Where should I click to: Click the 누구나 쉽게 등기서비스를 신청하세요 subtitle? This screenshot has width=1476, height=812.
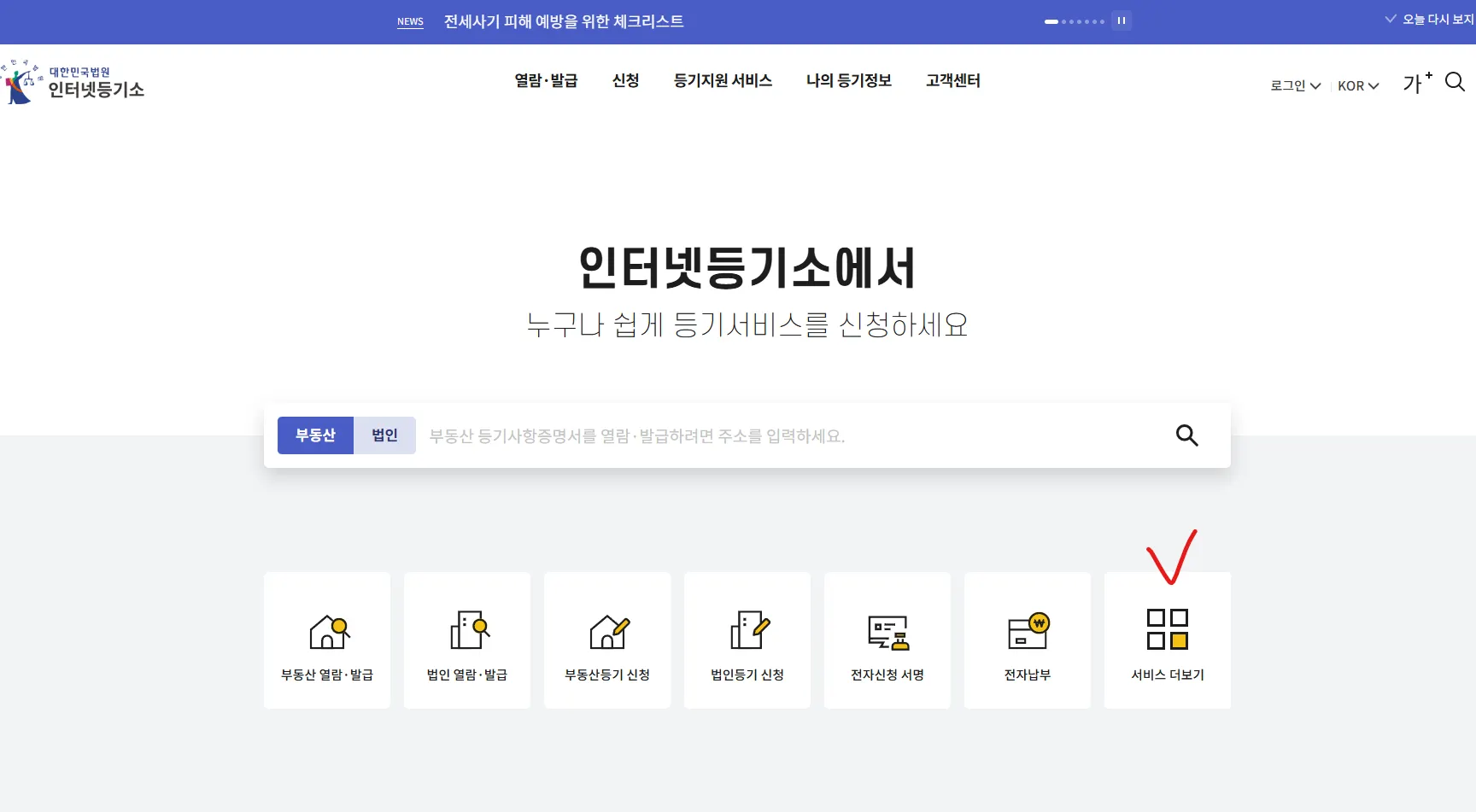coord(747,324)
